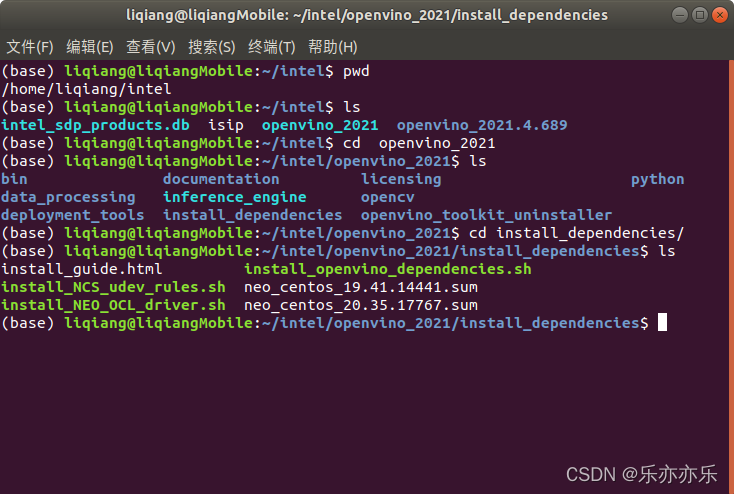
Task: Click the opencv directory name
Action: click(387, 197)
